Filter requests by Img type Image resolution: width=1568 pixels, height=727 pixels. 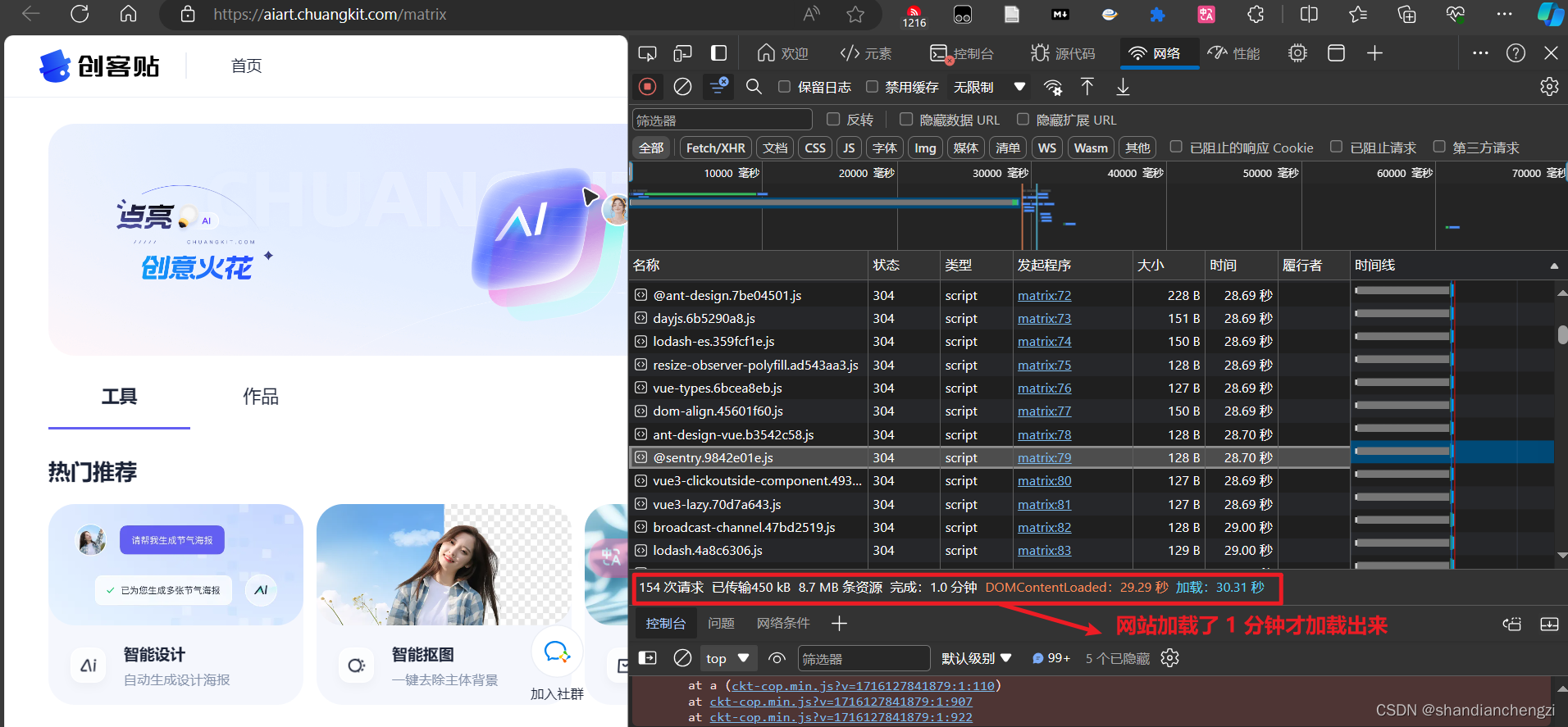click(925, 148)
